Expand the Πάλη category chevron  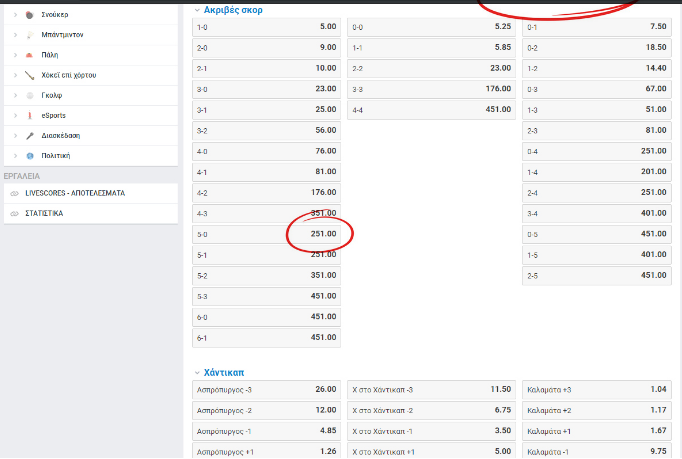15,55
